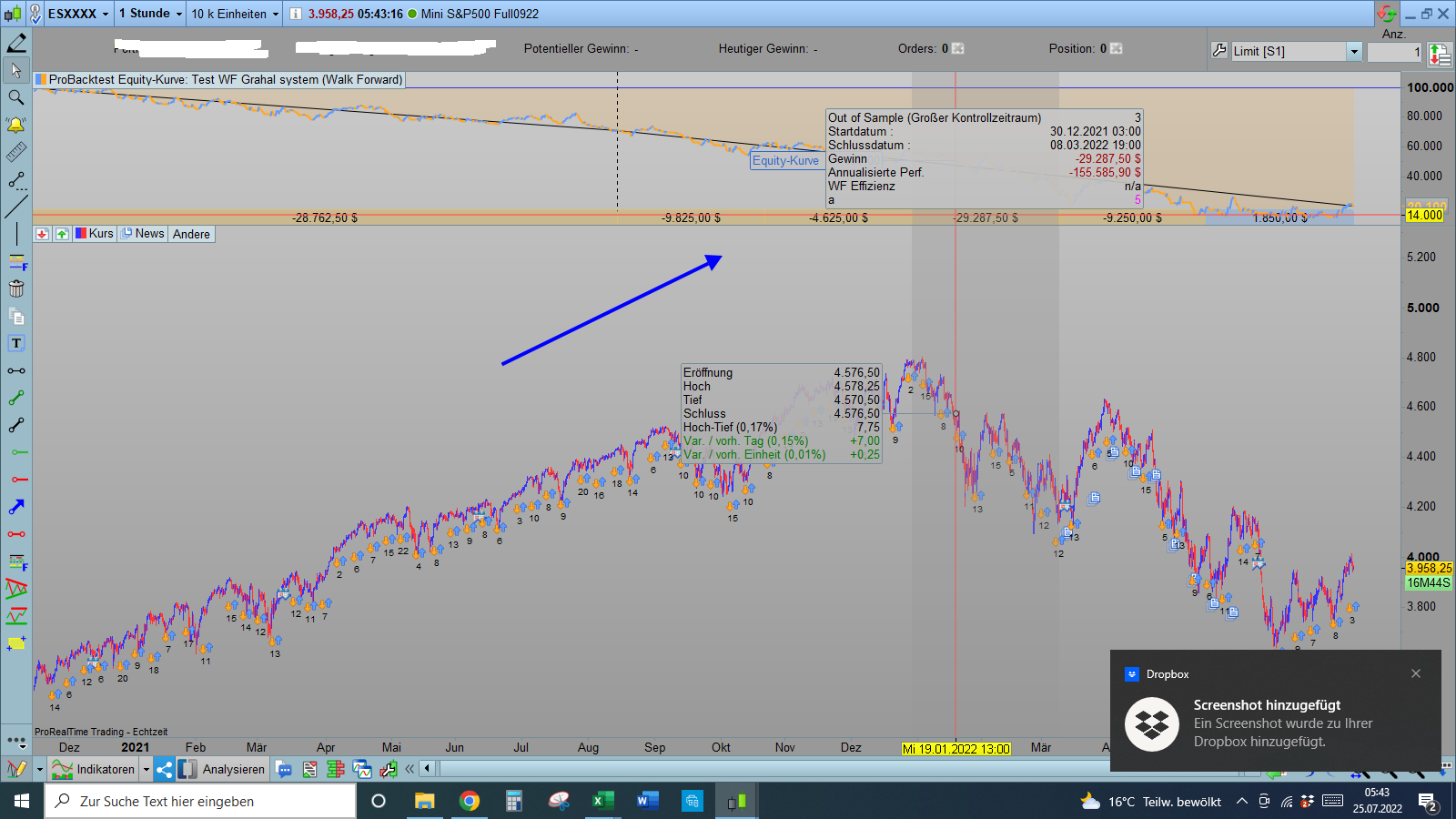Click the Equity-Kurve label on chart
This screenshot has width=1456, height=819.
pyautogui.click(x=785, y=160)
